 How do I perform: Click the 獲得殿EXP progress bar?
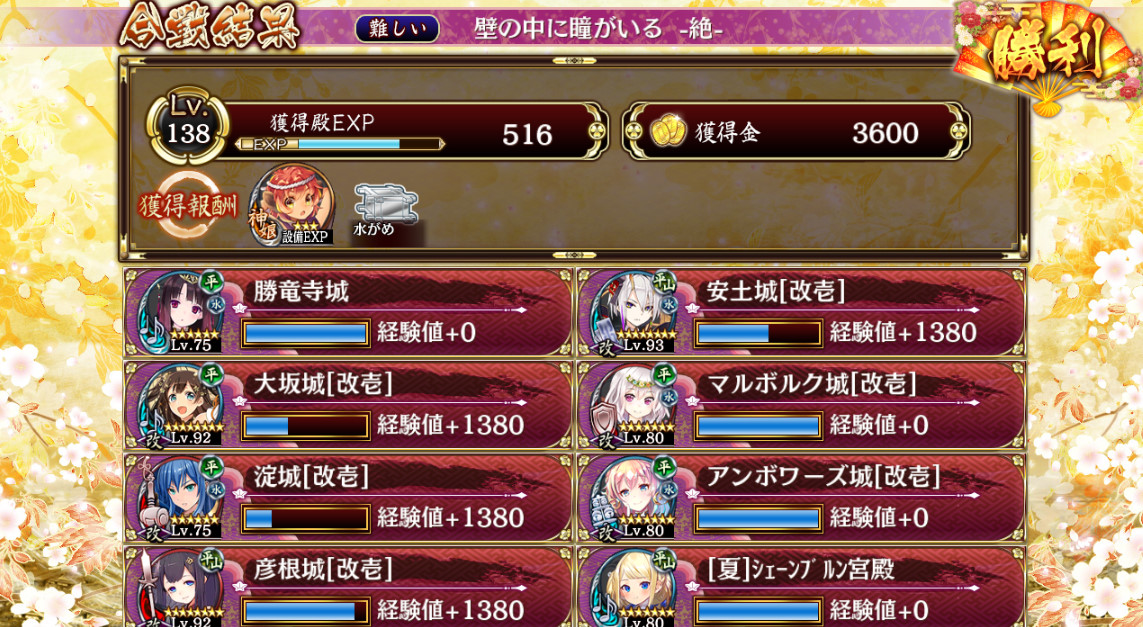(x=340, y=144)
